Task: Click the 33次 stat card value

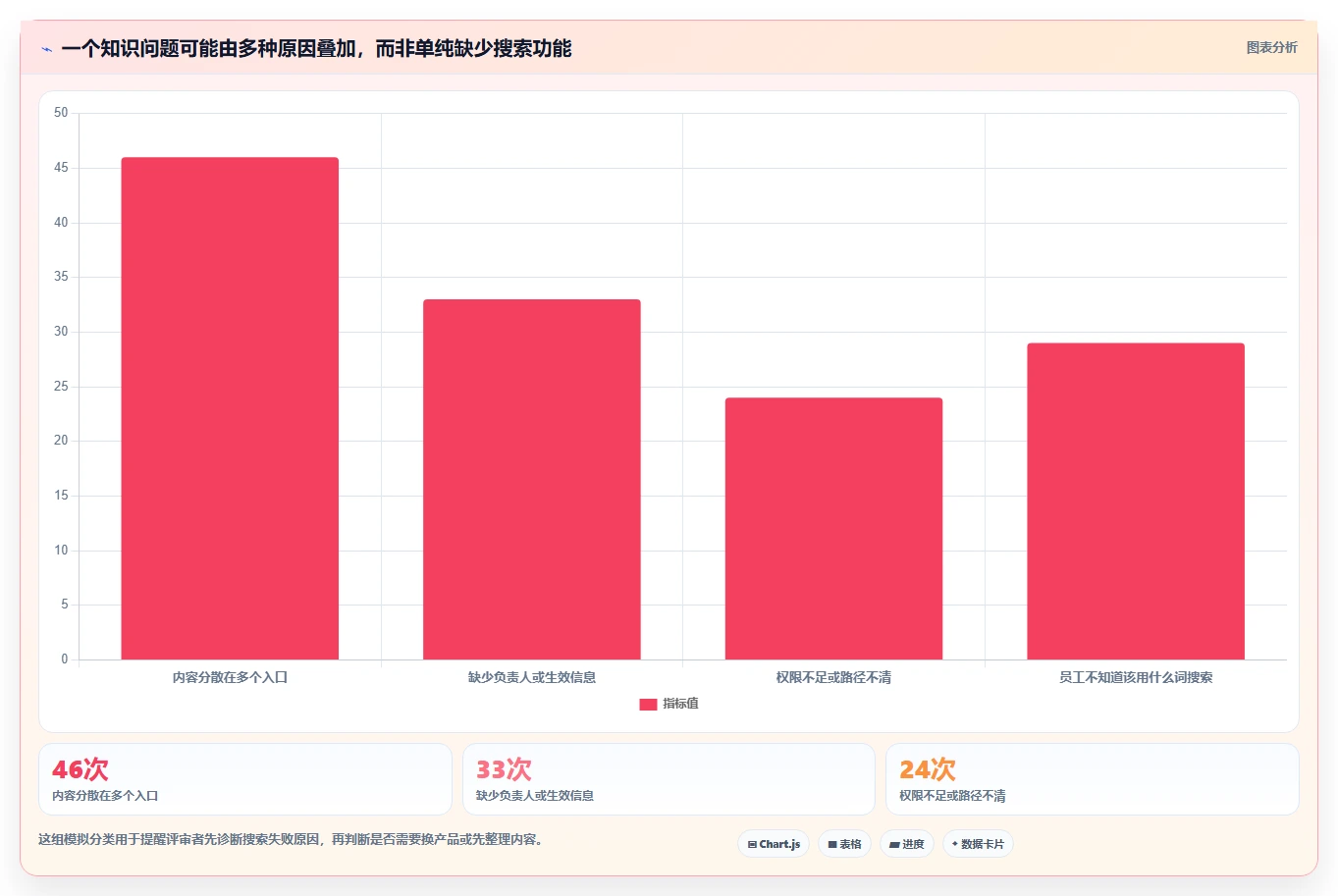Action: tap(504, 769)
